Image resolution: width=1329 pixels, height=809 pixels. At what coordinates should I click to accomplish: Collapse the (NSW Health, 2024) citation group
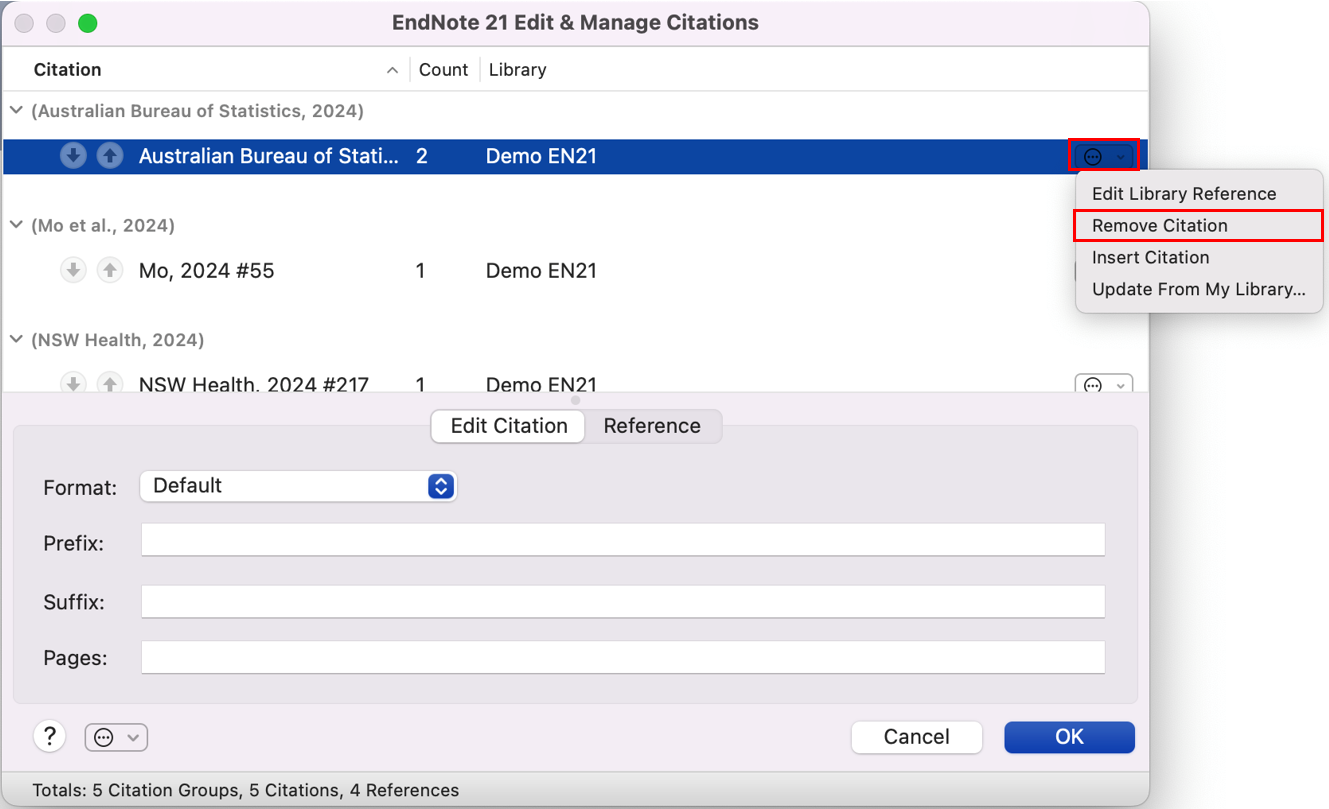(16, 340)
